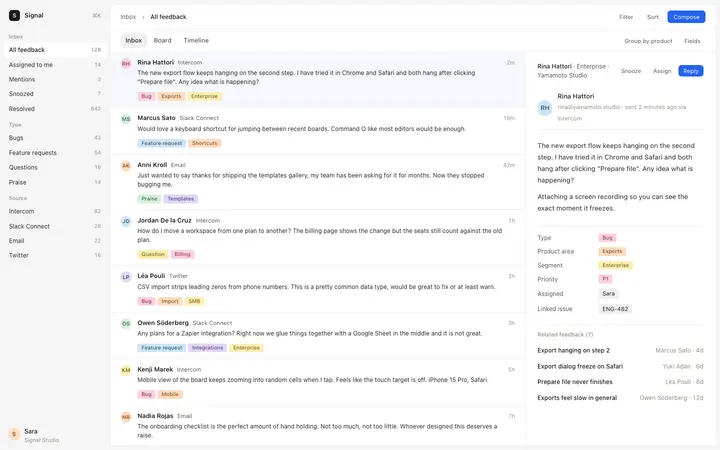Screen dimensions: 720x450
Task: Open related feedback Prepare file never finishes
Action: point(620,382)
